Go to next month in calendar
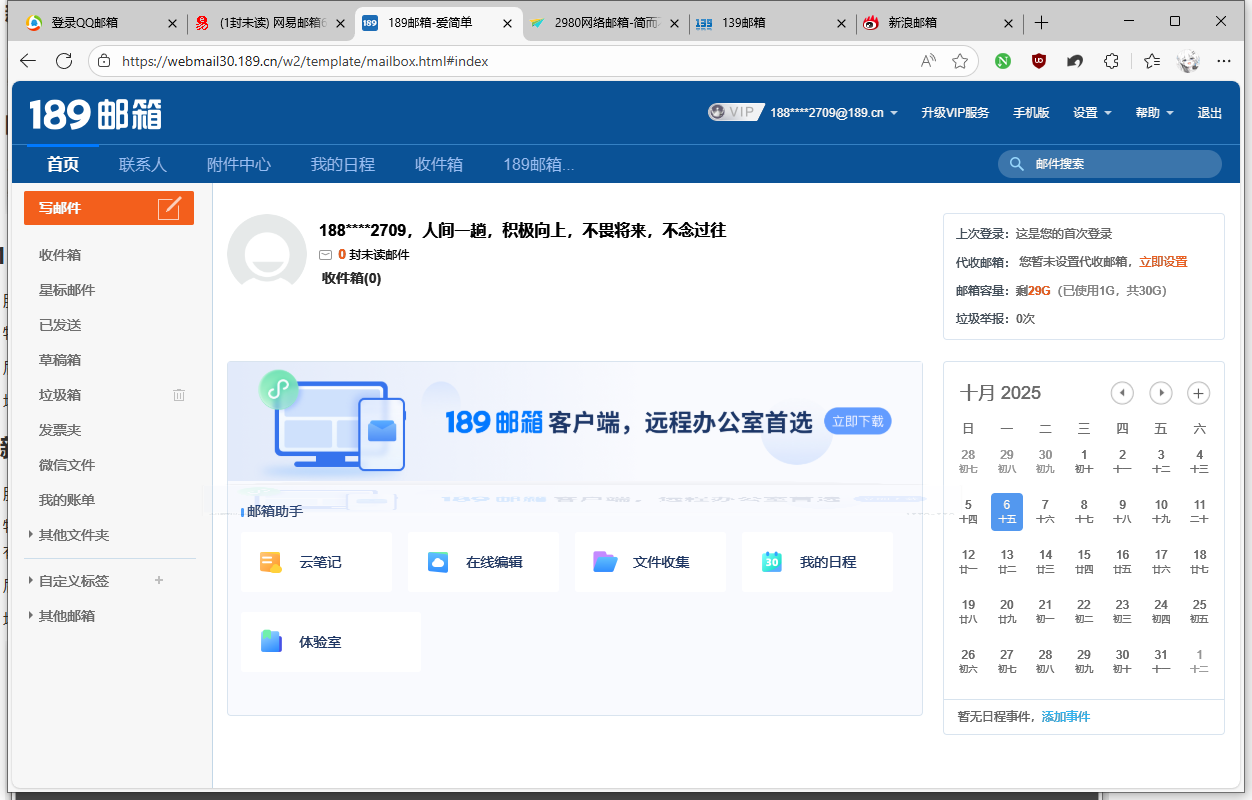The width and height of the screenshot is (1252, 800). [x=1160, y=393]
